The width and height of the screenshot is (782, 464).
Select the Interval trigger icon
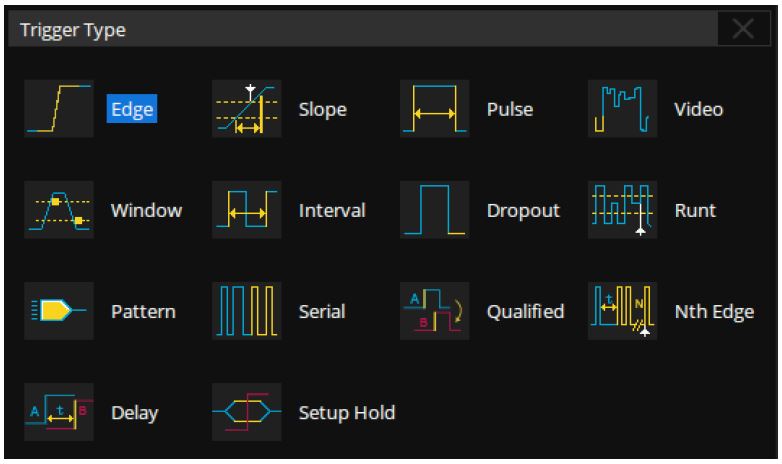click(x=247, y=210)
